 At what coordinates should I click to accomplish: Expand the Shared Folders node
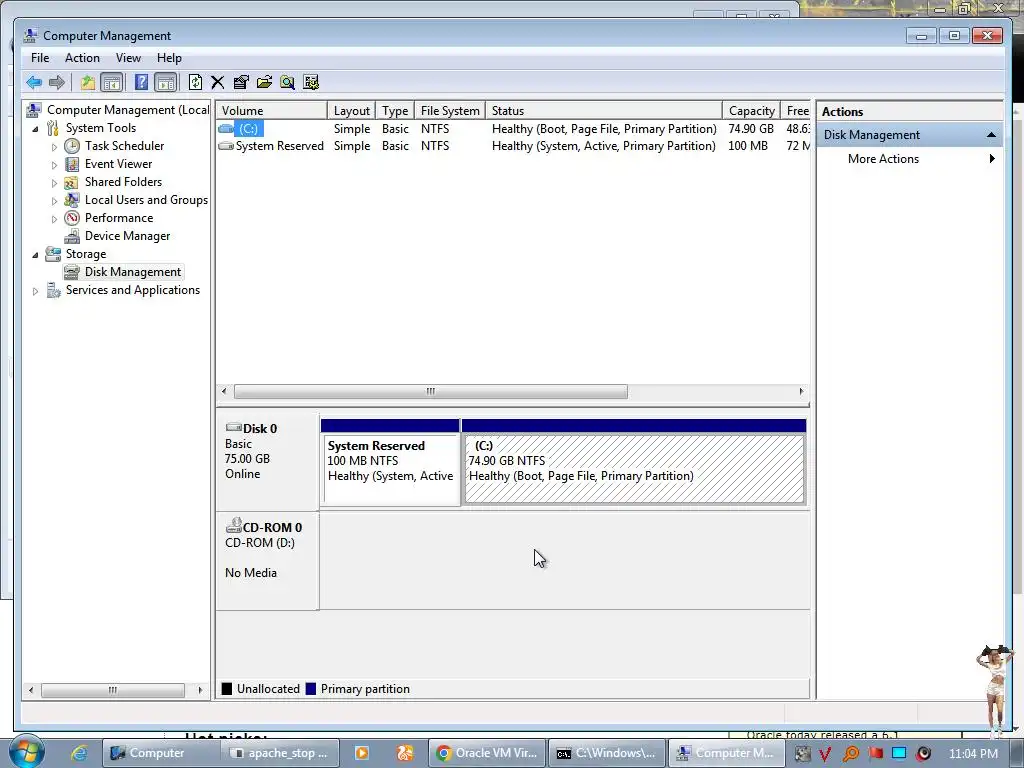pos(54,183)
